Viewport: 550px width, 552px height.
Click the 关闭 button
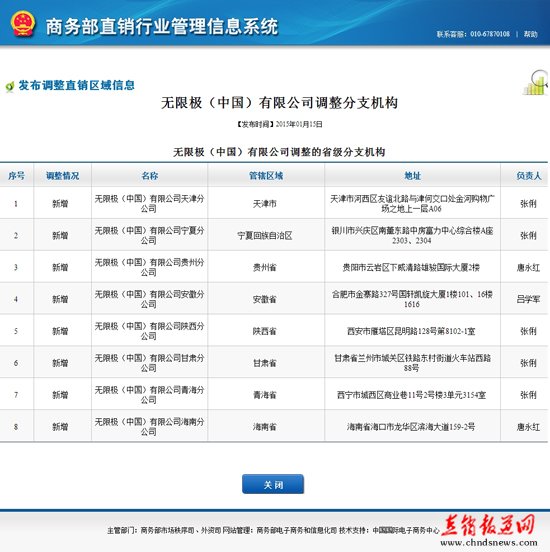(273, 484)
